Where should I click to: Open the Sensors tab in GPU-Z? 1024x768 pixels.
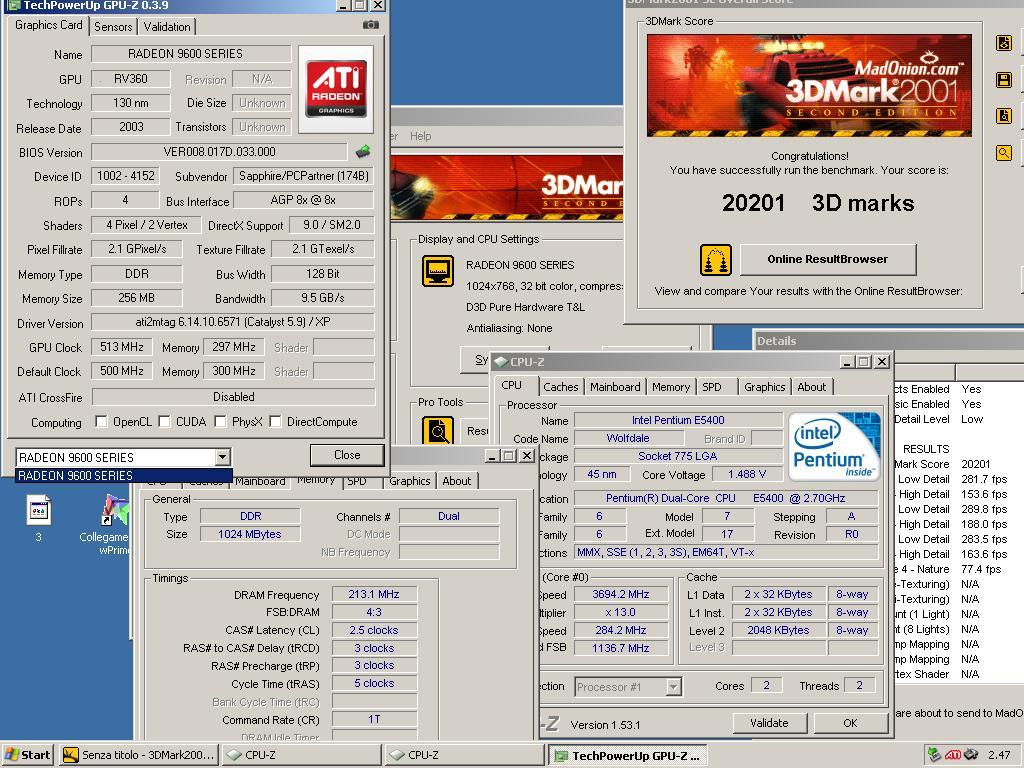point(113,27)
